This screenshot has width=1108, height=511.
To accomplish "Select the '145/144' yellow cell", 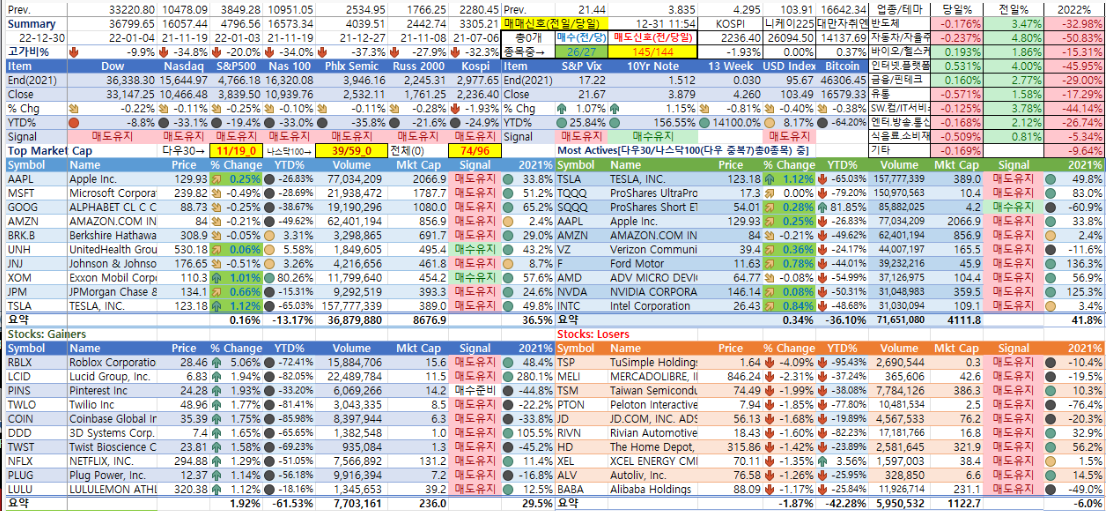I will pyautogui.click(x=651, y=52).
